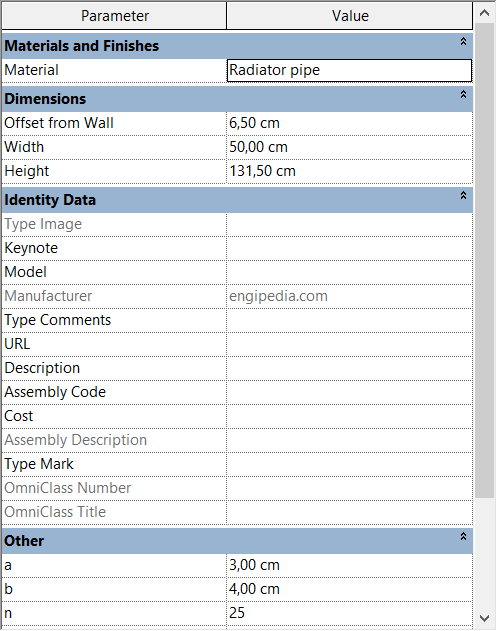Click the Model value cell

(x=349, y=272)
